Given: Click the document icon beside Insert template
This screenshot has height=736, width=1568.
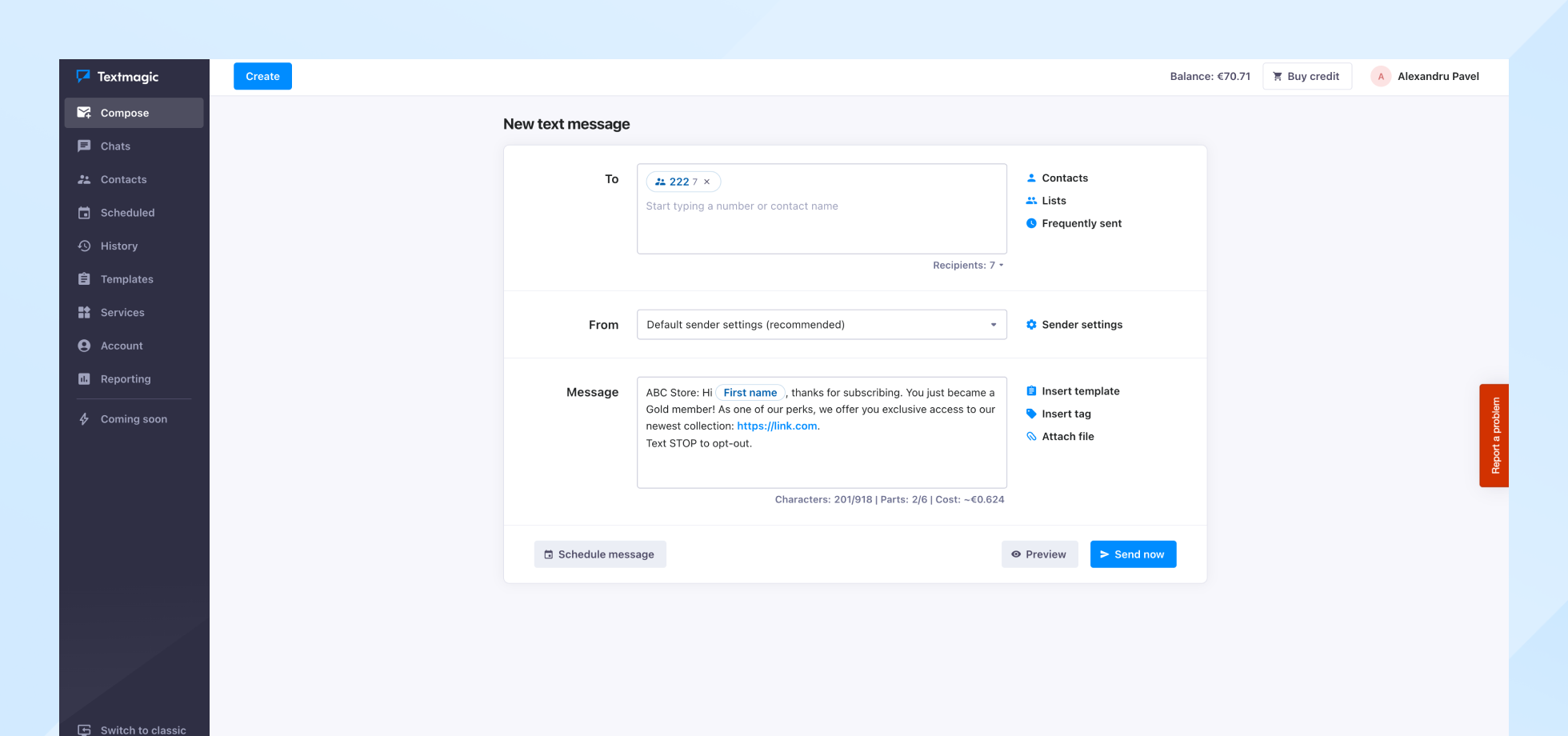Looking at the screenshot, I should pos(1031,391).
